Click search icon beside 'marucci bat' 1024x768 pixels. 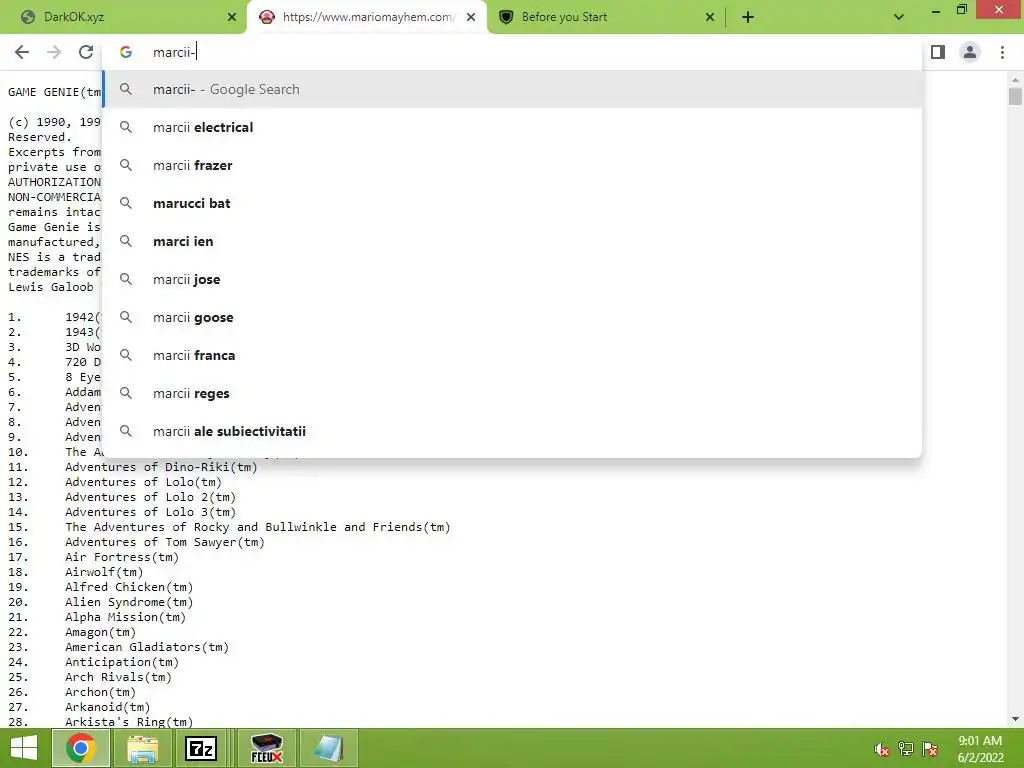[x=126, y=203]
